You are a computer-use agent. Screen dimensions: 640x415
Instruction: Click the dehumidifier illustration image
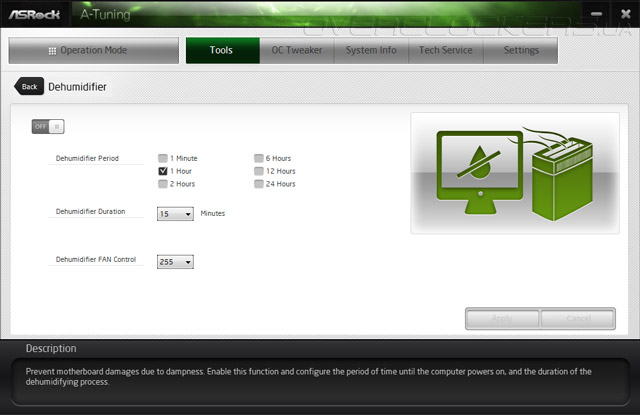click(515, 173)
